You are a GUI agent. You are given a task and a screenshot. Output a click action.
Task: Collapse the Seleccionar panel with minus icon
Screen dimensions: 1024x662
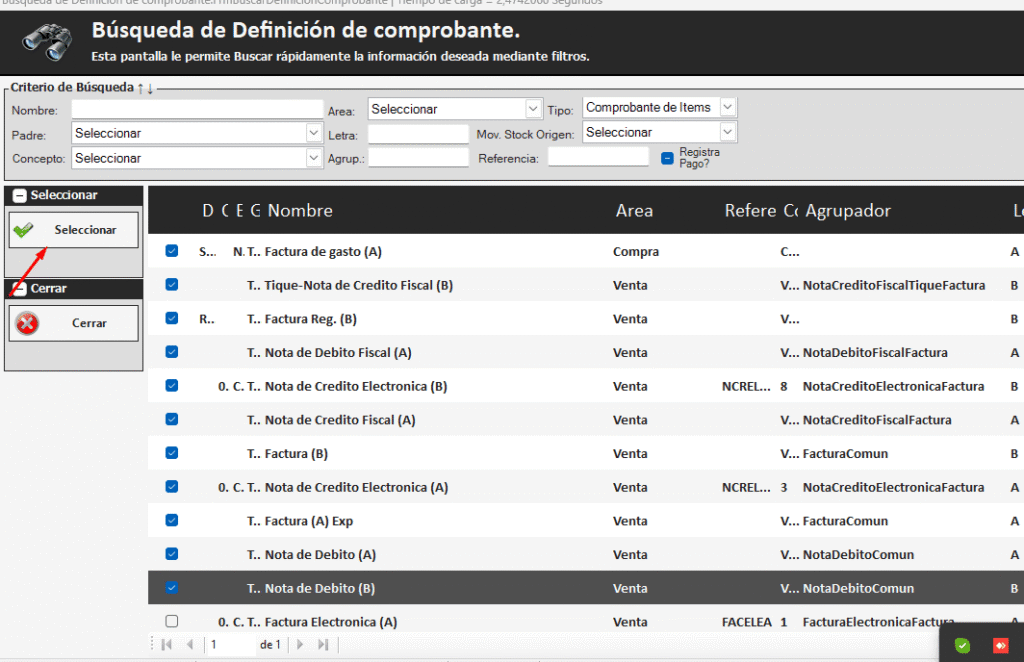[19, 196]
